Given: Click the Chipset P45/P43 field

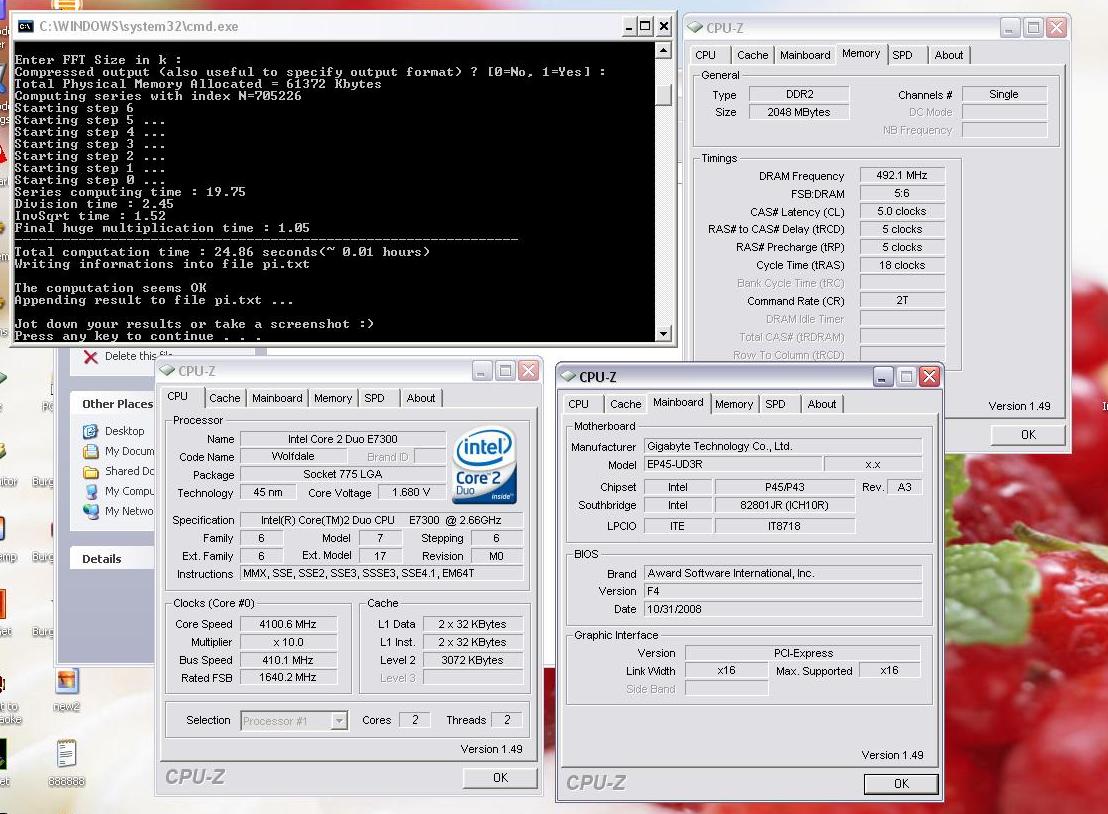Looking at the screenshot, I should coord(784,487).
